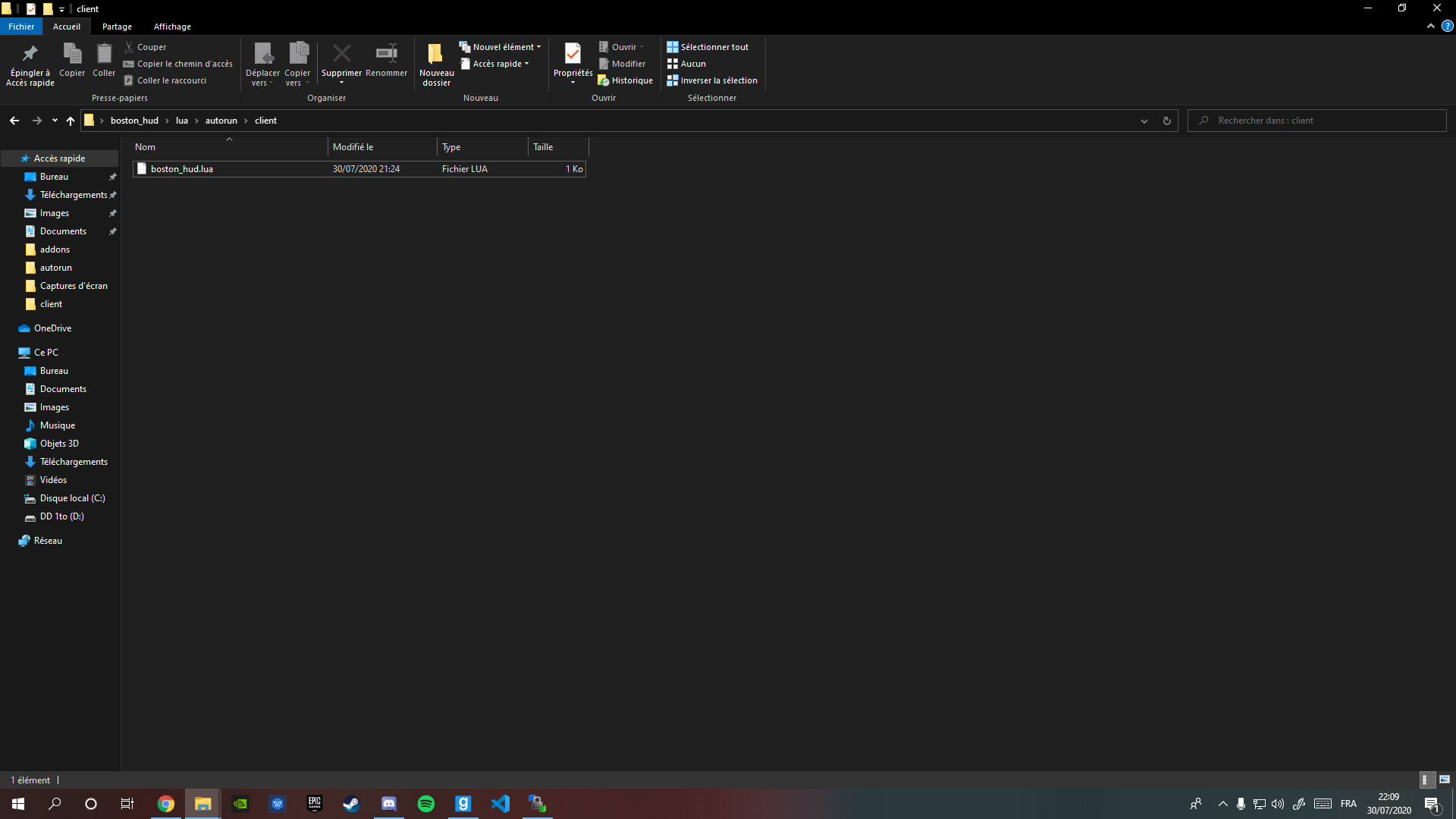Switch to large icons view in status bar
Viewport: 1456px width, 819px height.
tap(1445, 780)
